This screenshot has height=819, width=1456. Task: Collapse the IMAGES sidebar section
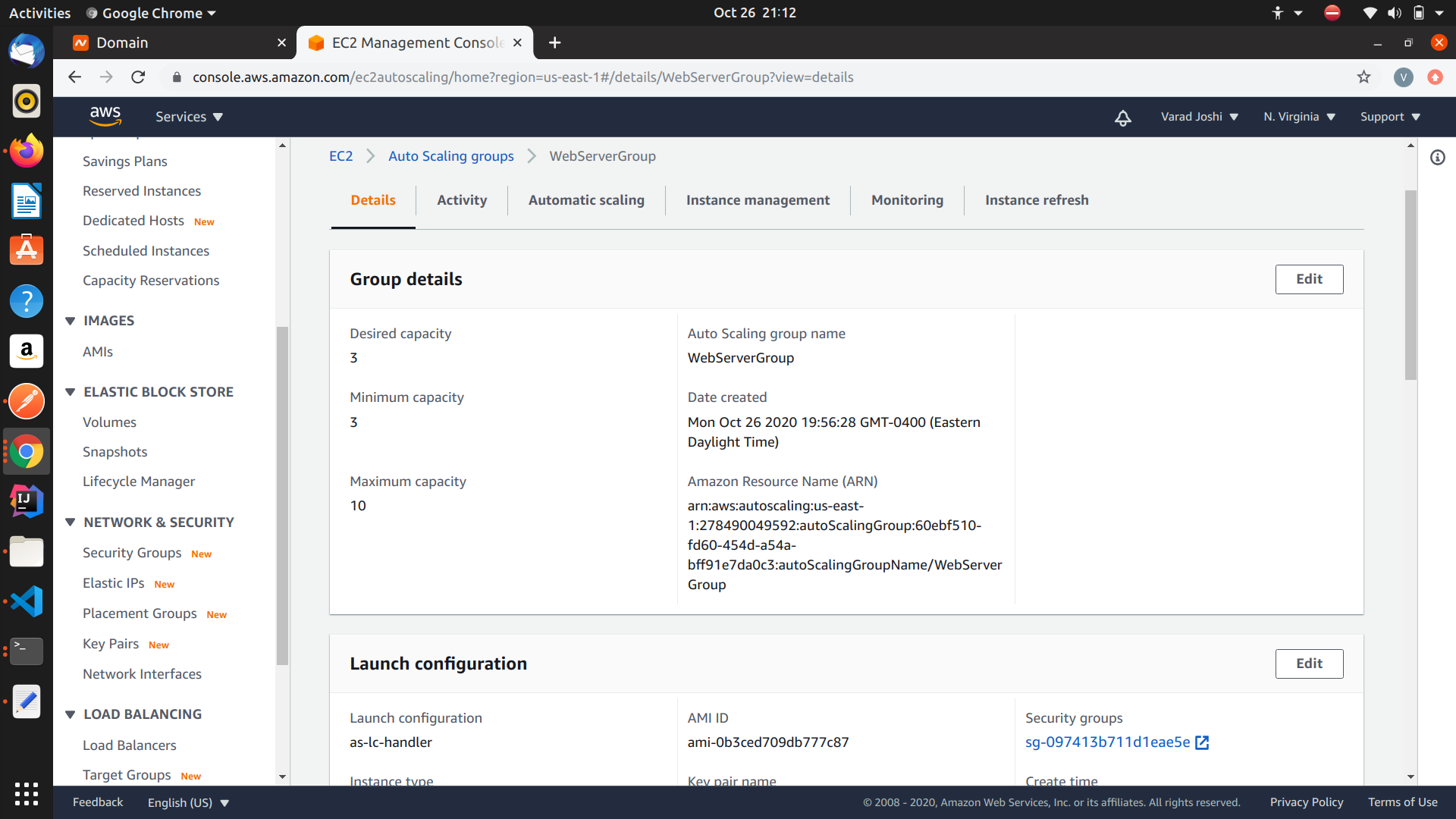[x=70, y=321]
